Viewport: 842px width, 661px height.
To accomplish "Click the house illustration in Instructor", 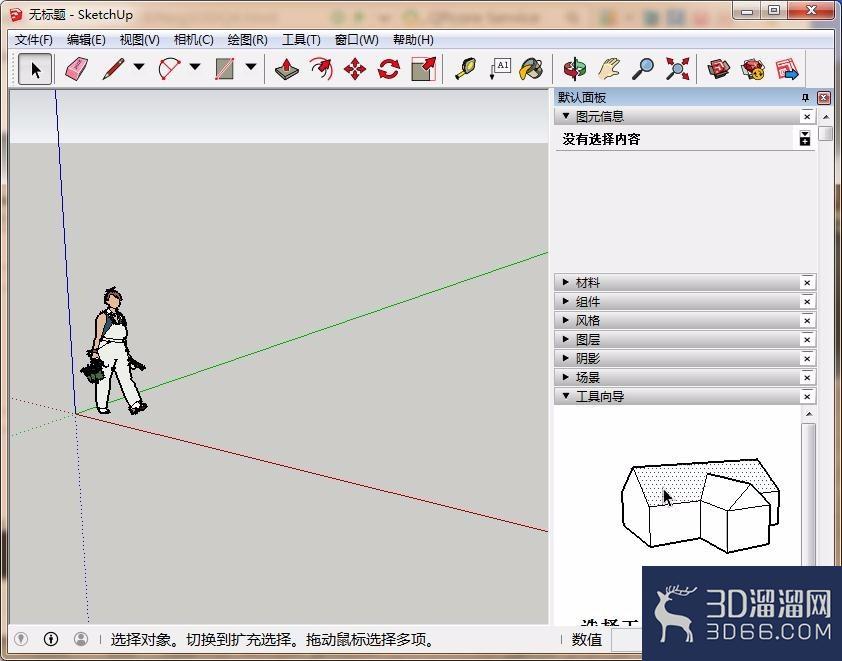I will (x=701, y=505).
